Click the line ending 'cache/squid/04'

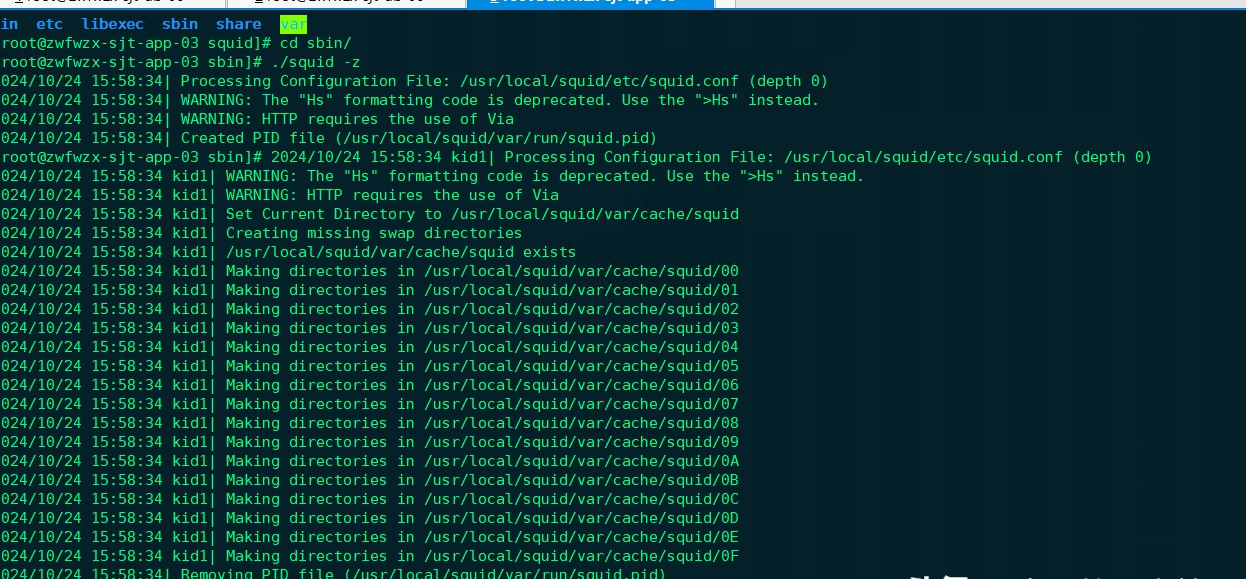(x=370, y=347)
